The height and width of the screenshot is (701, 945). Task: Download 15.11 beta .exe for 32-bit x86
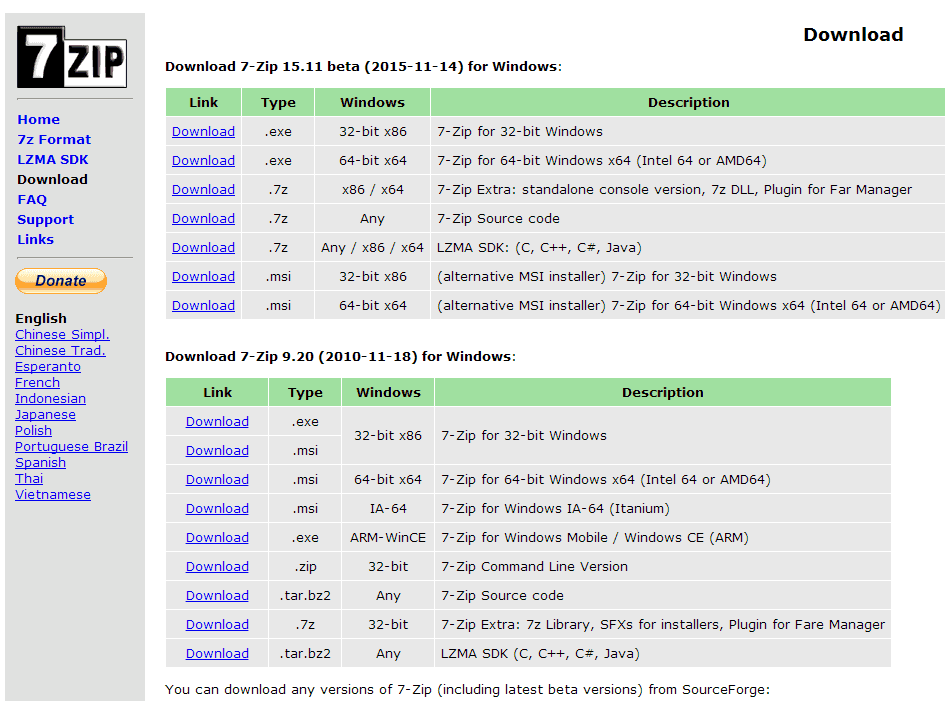204,131
